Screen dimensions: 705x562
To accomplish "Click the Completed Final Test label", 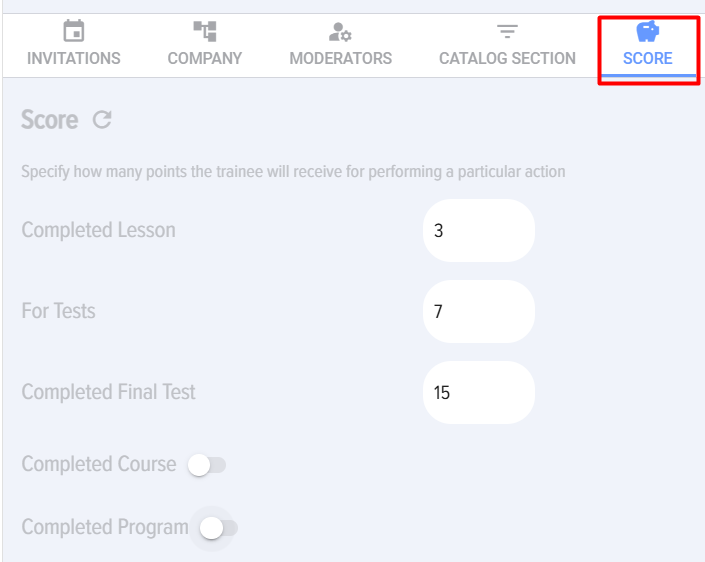I will [x=108, y=392].
